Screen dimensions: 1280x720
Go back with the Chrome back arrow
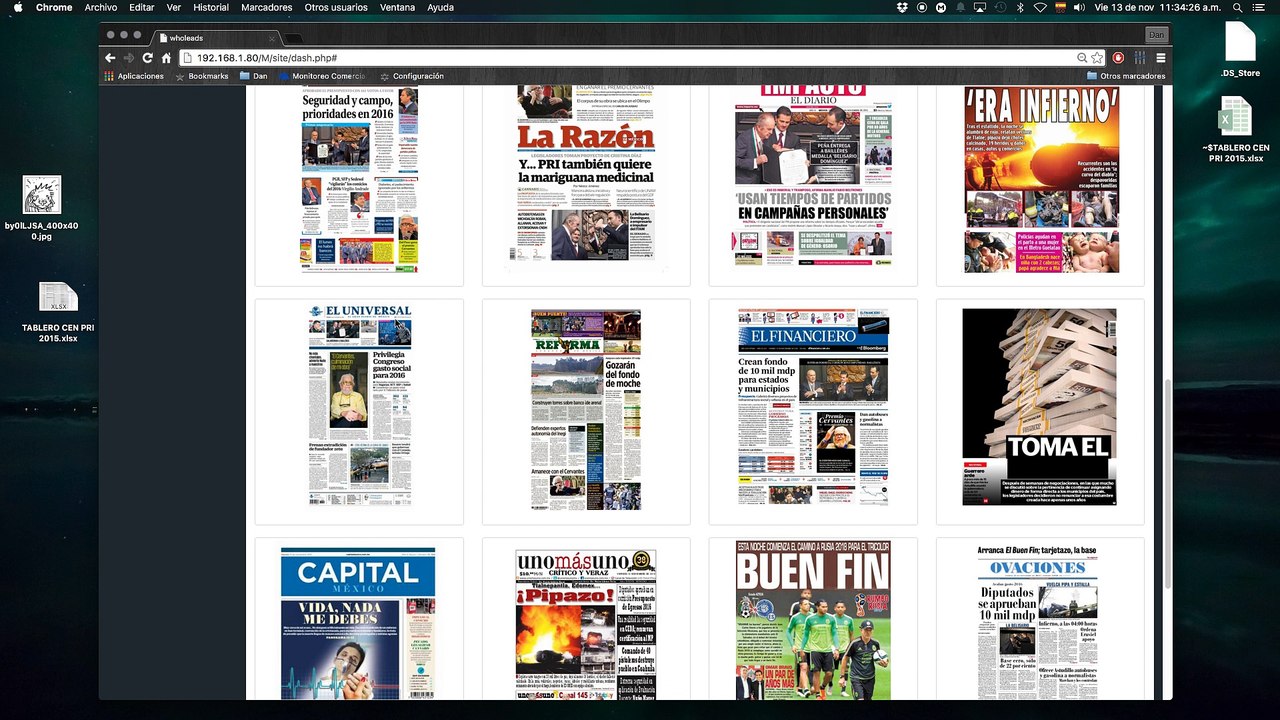111,58
